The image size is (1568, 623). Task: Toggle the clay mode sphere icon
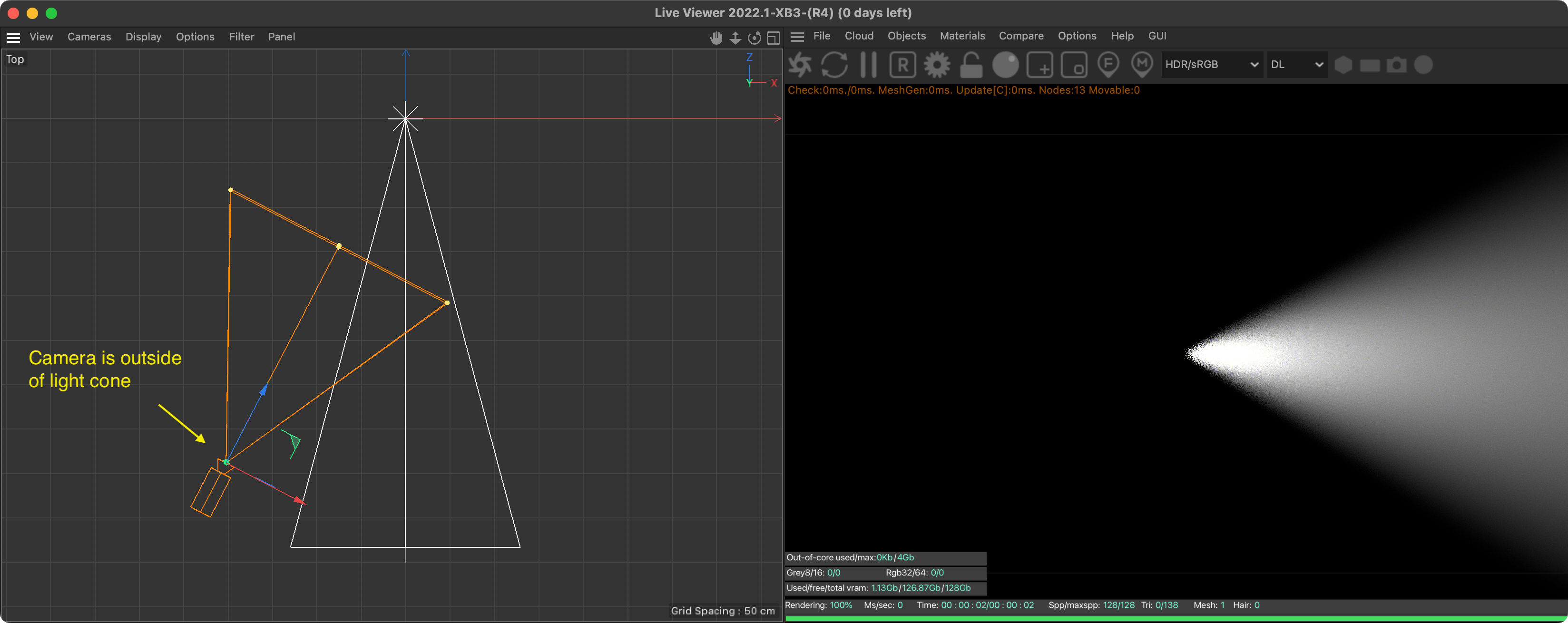tap(1005, 65)
